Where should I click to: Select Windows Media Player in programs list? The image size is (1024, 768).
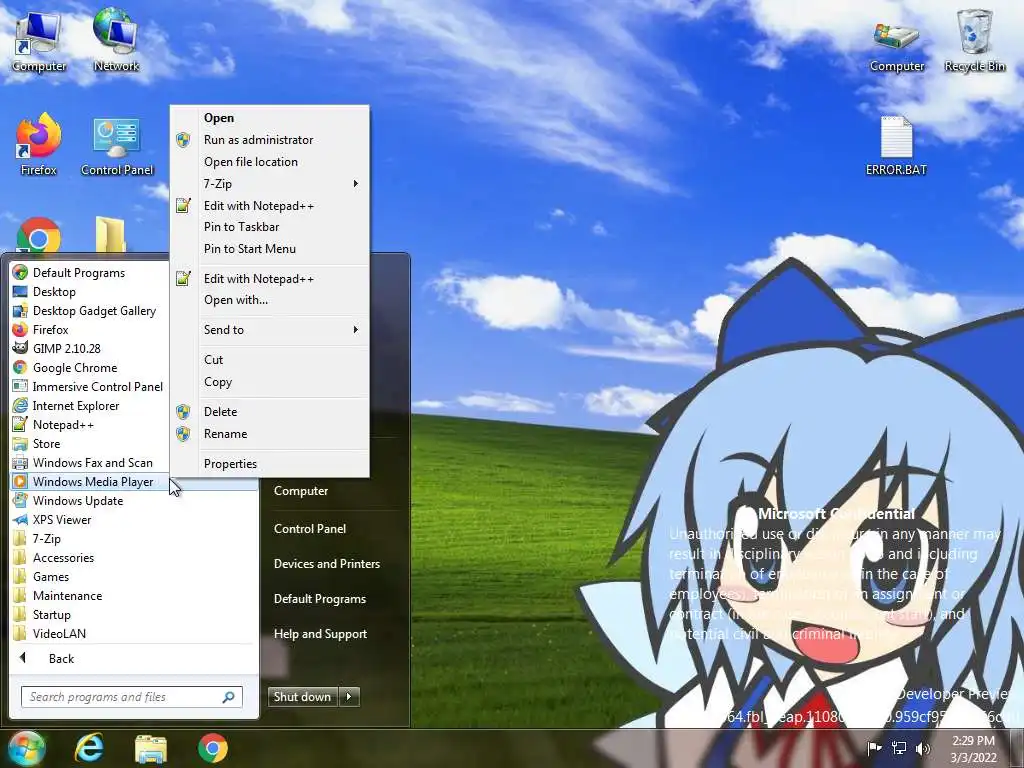click(134, 481)
